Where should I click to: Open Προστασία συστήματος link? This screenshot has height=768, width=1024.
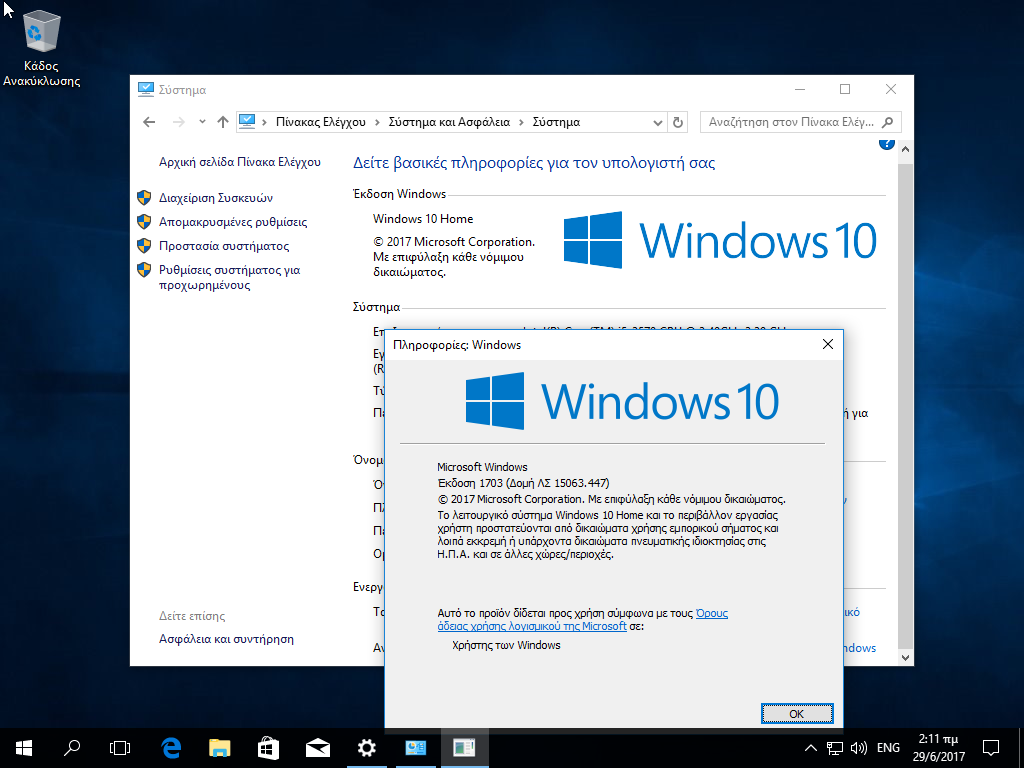point(224,246)
